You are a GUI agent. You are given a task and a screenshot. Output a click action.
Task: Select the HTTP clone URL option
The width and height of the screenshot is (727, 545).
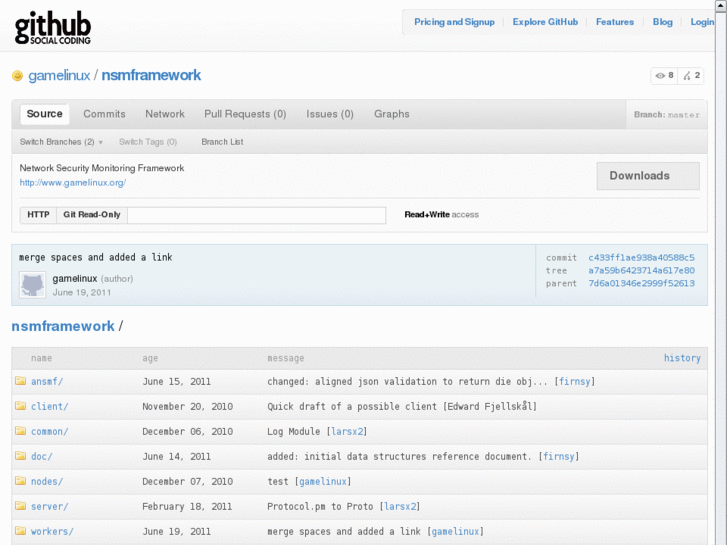38,215
